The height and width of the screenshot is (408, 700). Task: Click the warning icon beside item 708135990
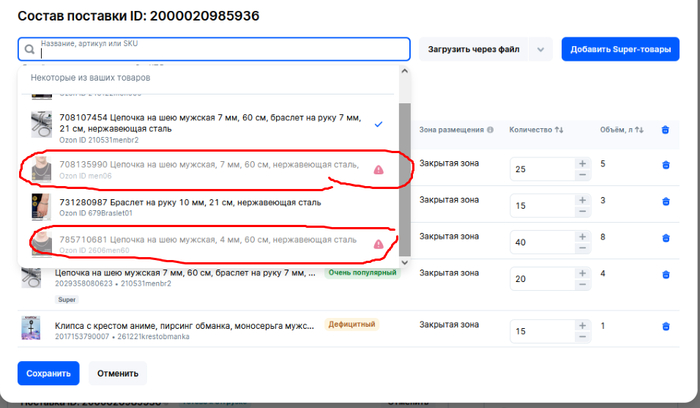378,170
